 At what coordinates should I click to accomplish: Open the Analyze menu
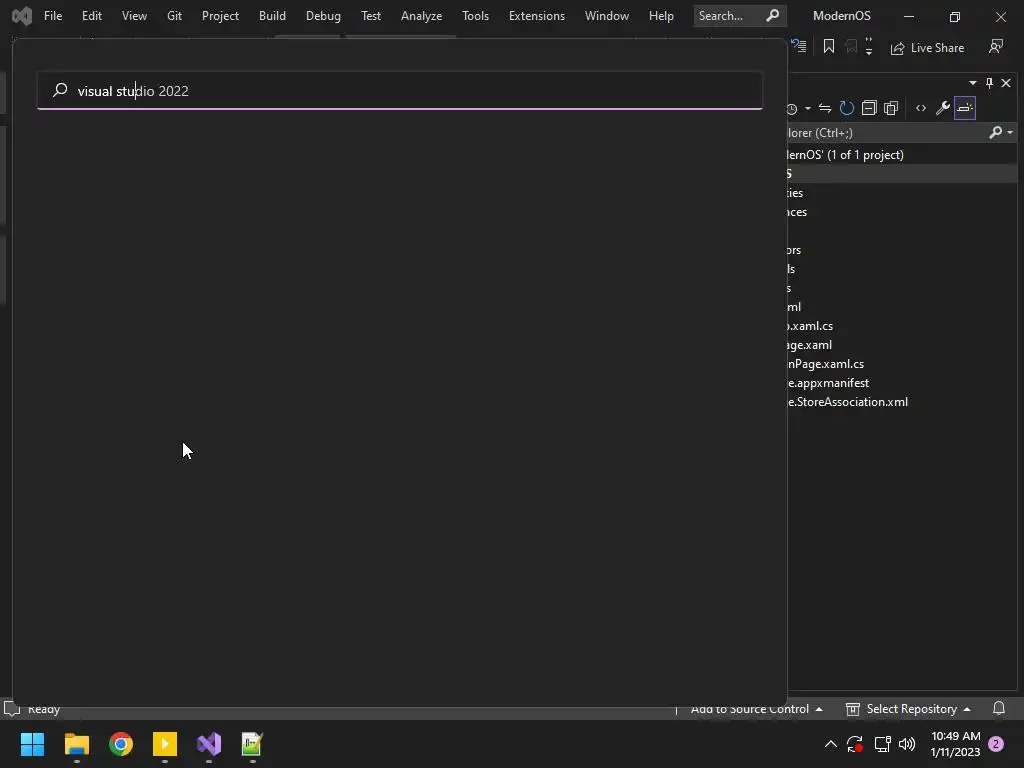[421, 16]
